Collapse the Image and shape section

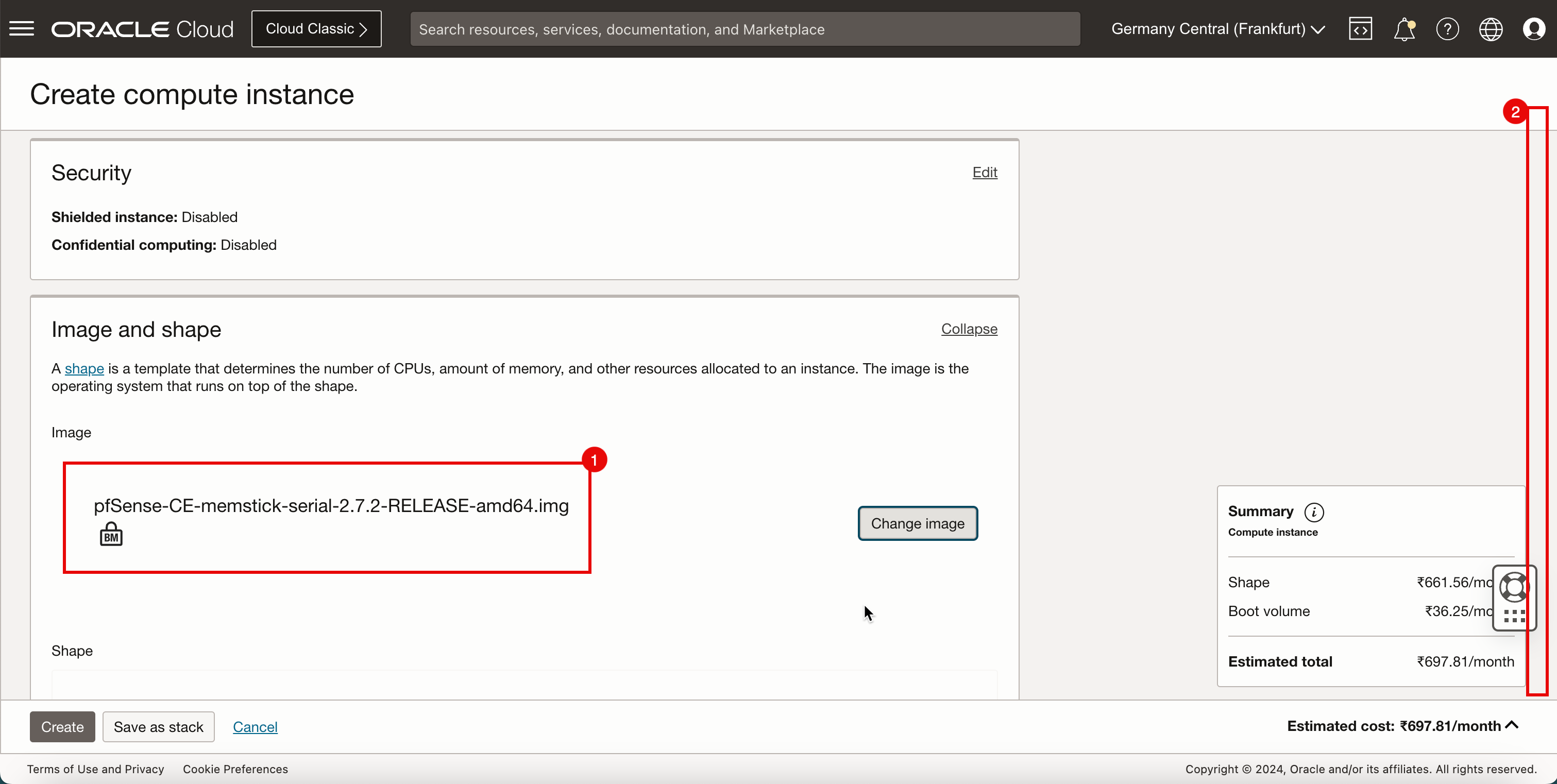(969, 329)
